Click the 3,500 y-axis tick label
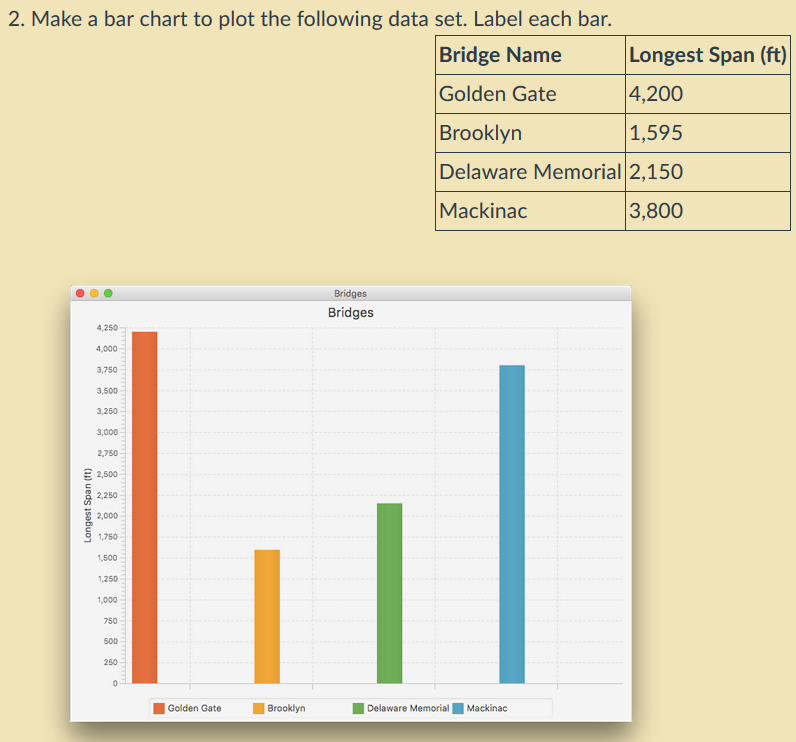 click(x=107, y=391)
